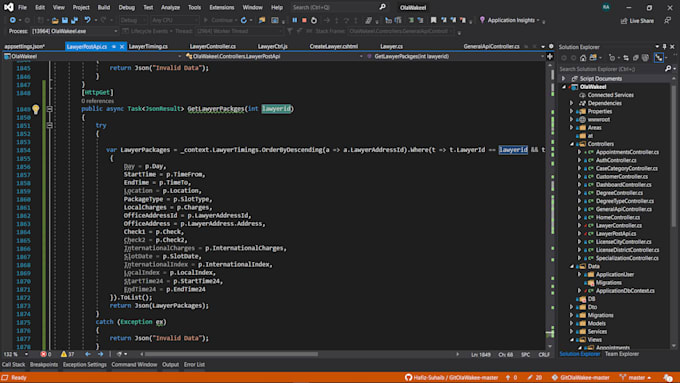Click the Solution Explorer Home icon

(x=583, y=58)
